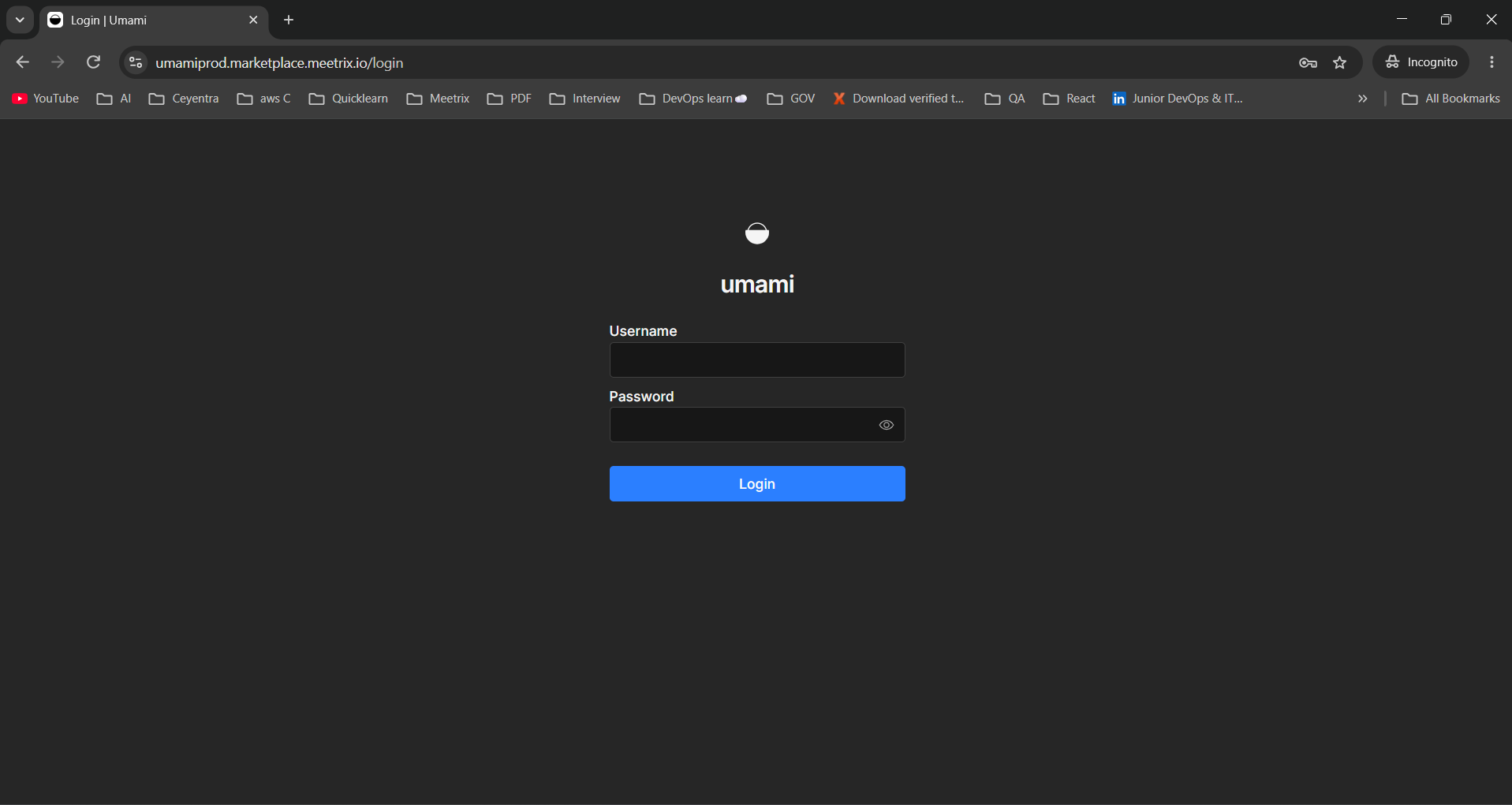
Task: Reload the page with the refresh icon
Action: [93, 62]
